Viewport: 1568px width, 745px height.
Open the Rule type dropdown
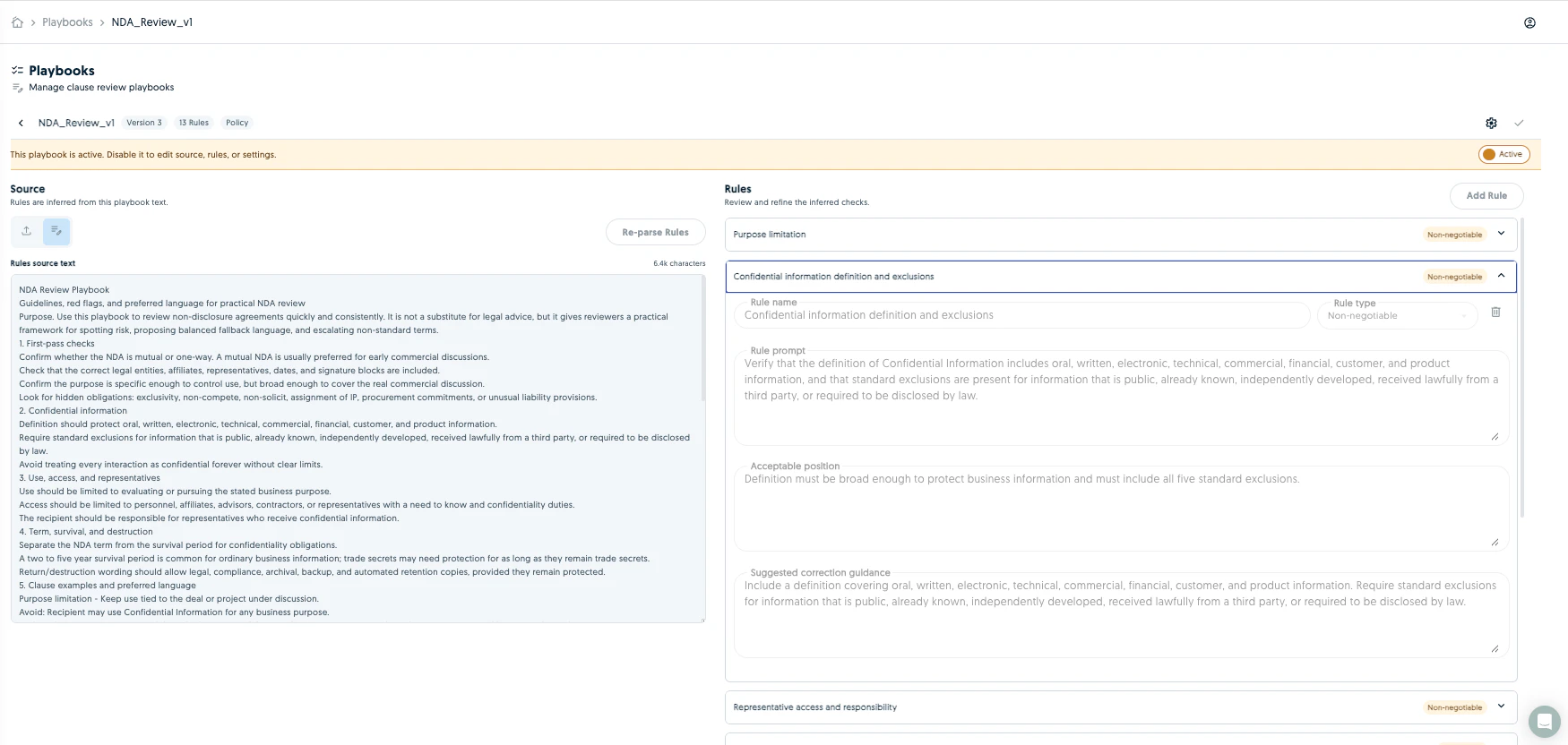tap(1397, 315)
